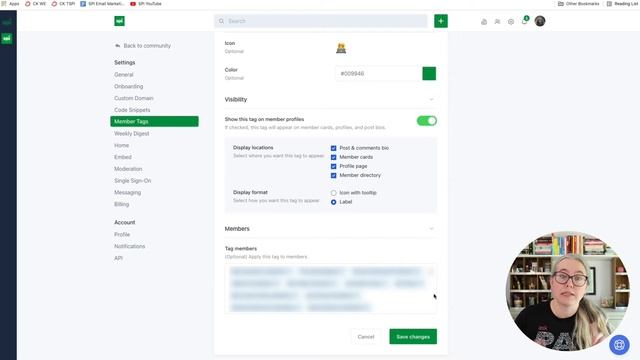This screenshot has height=360, width=640.
Task: Open the Apps bookmark shortcut
Action: coord(11,4)
